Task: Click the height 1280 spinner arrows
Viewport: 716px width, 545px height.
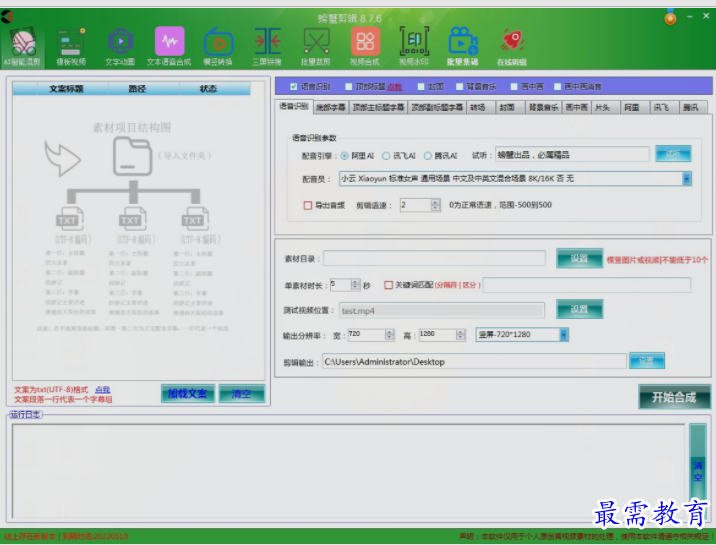Action: point(461,335)
